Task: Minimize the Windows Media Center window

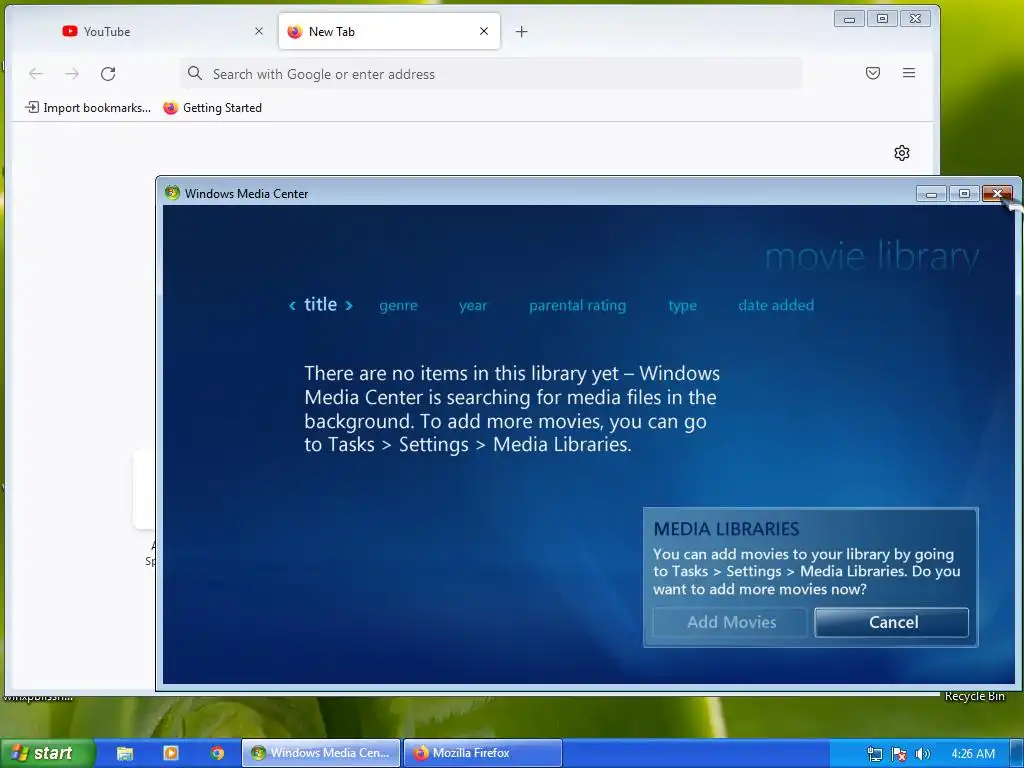Action: click(931, 193)
